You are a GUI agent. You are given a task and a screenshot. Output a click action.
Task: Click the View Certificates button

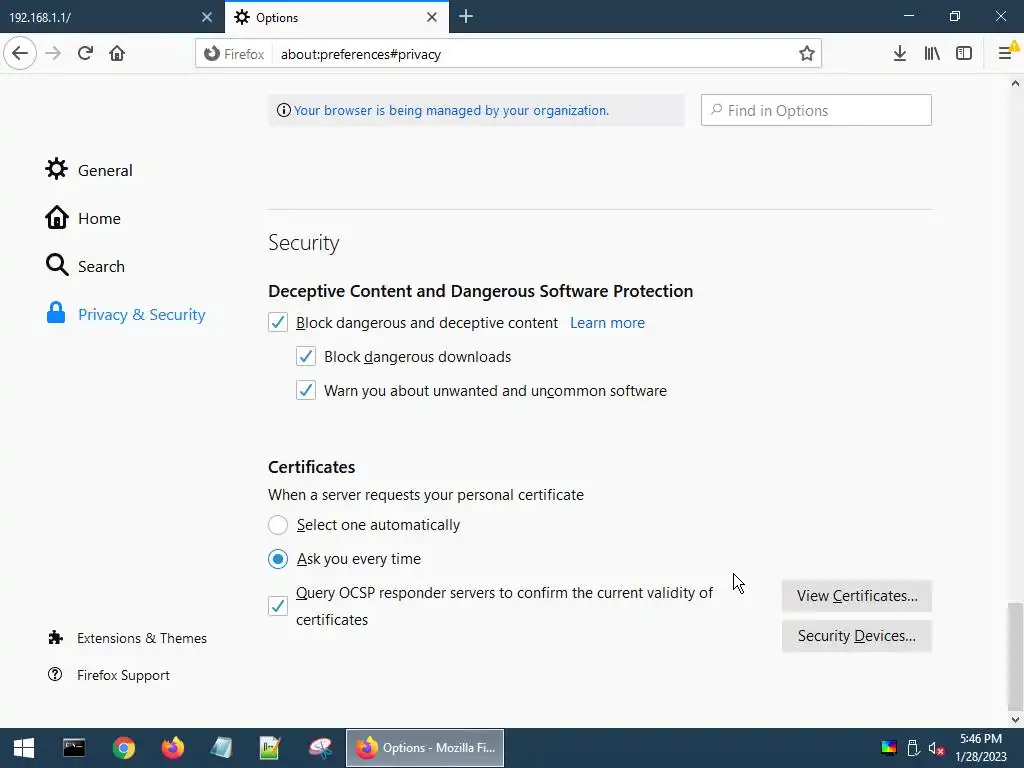[x=856, y=596]
